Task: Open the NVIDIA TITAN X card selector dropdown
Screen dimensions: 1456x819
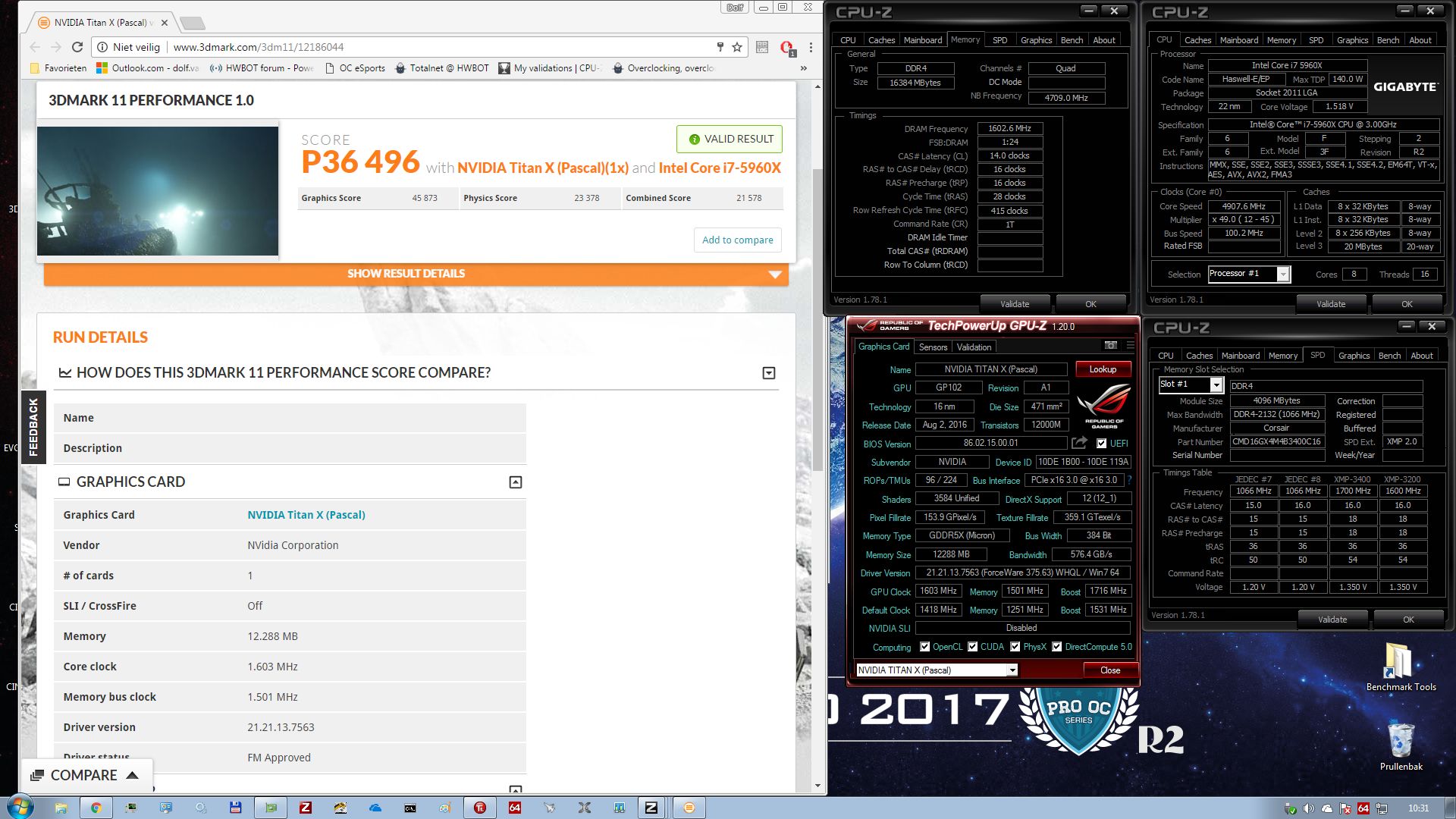Action: point(937,670)
